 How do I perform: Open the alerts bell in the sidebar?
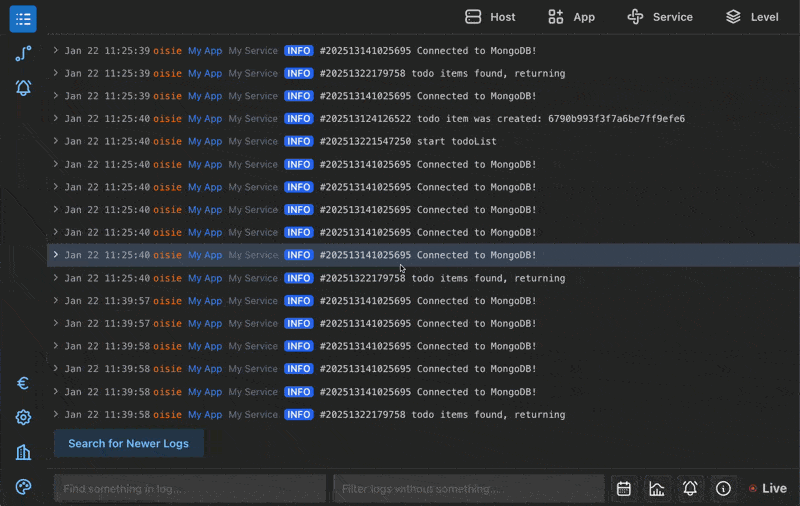coord(23,88)
